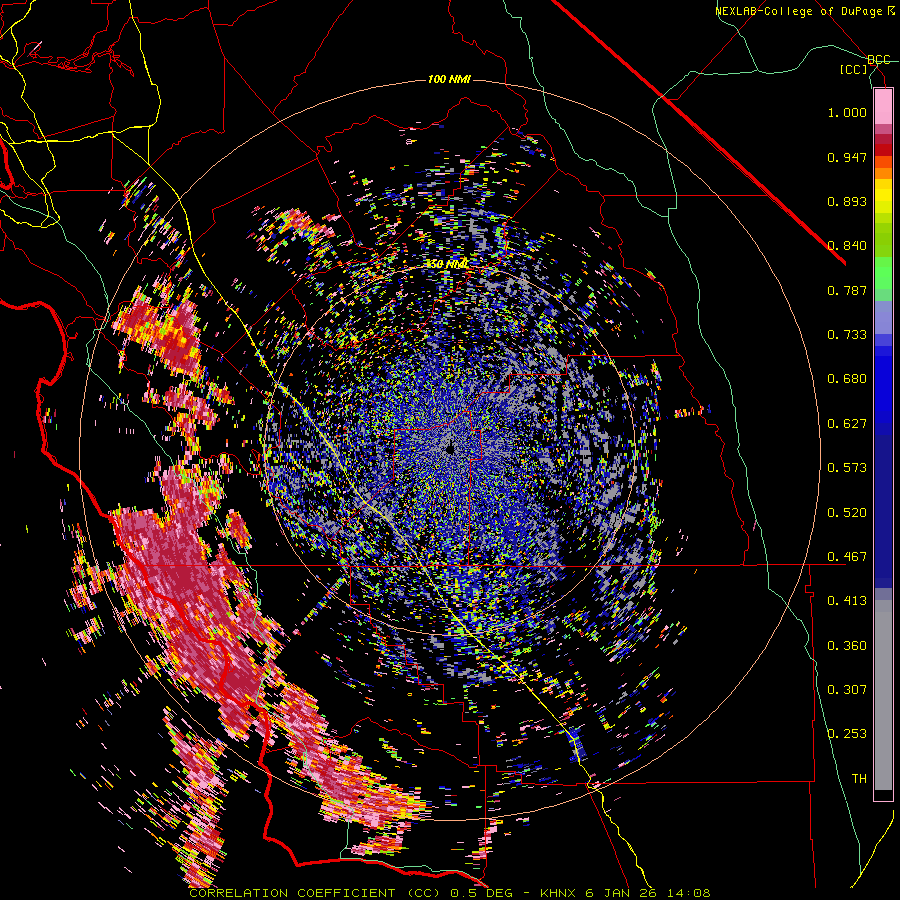Click the black radar site center dot

pyautogui.click(x=450, y=449)
